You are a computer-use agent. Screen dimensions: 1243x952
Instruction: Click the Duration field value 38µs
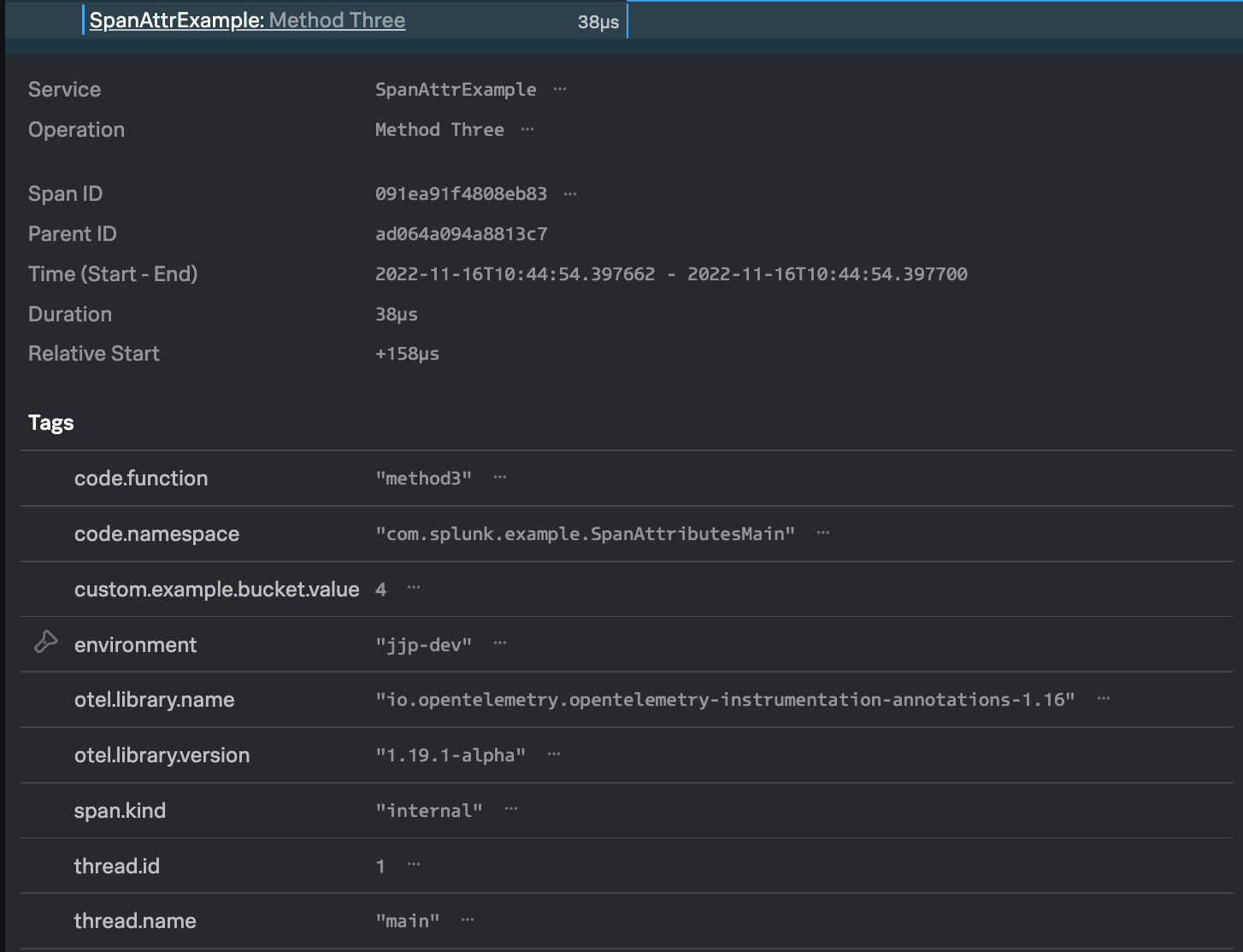tap(396, 314)
